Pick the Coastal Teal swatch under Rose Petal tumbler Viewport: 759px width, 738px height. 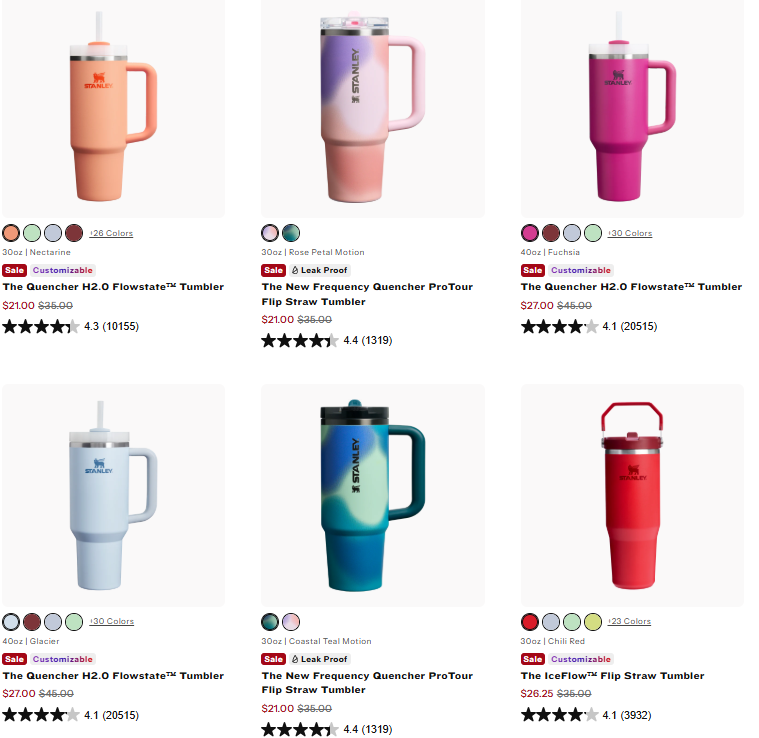pos(291,233)
